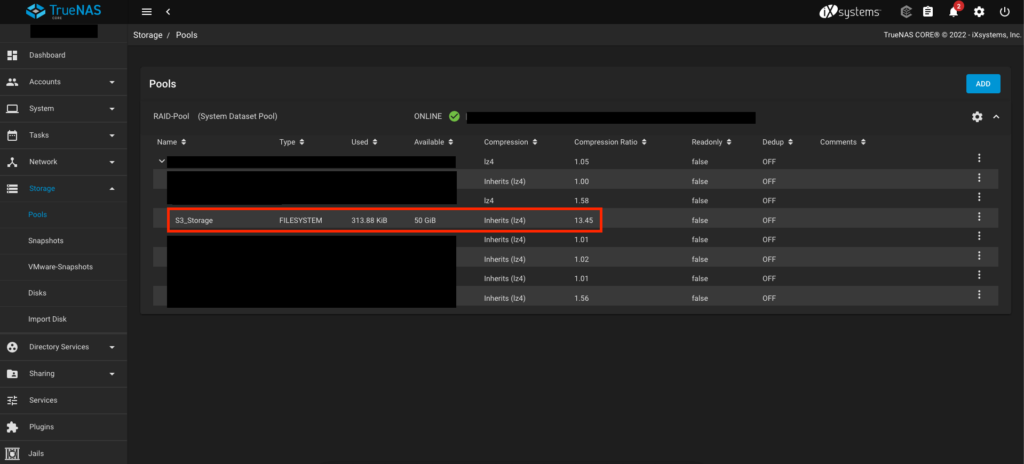Click the Storage sidebar icon
The height and width of the screenshot is (464, 1024).
tap(12, 188)
